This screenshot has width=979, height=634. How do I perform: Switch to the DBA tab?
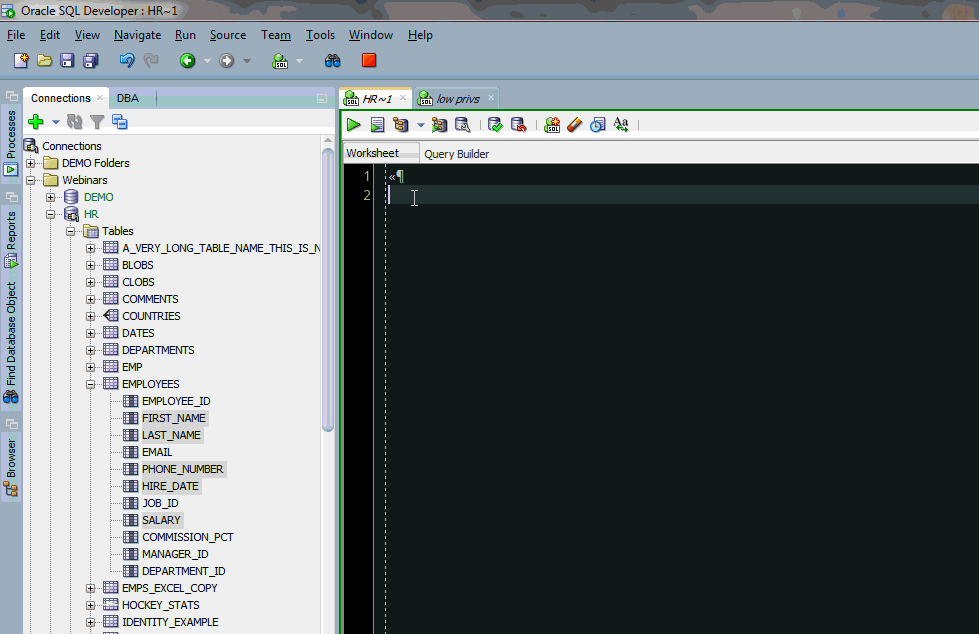click(x=128, y=98)
